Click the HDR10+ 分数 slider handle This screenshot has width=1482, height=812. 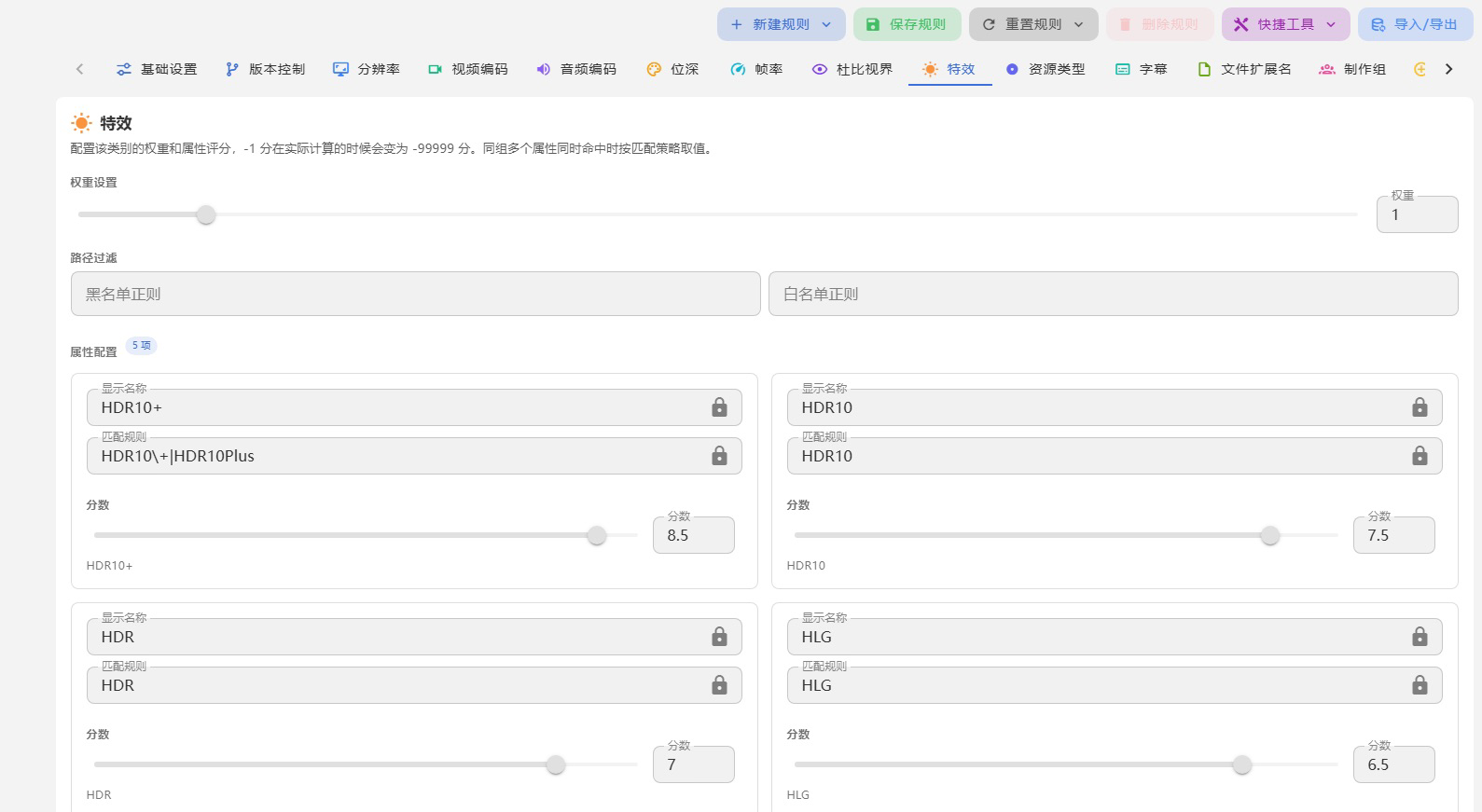pos(597,536)
